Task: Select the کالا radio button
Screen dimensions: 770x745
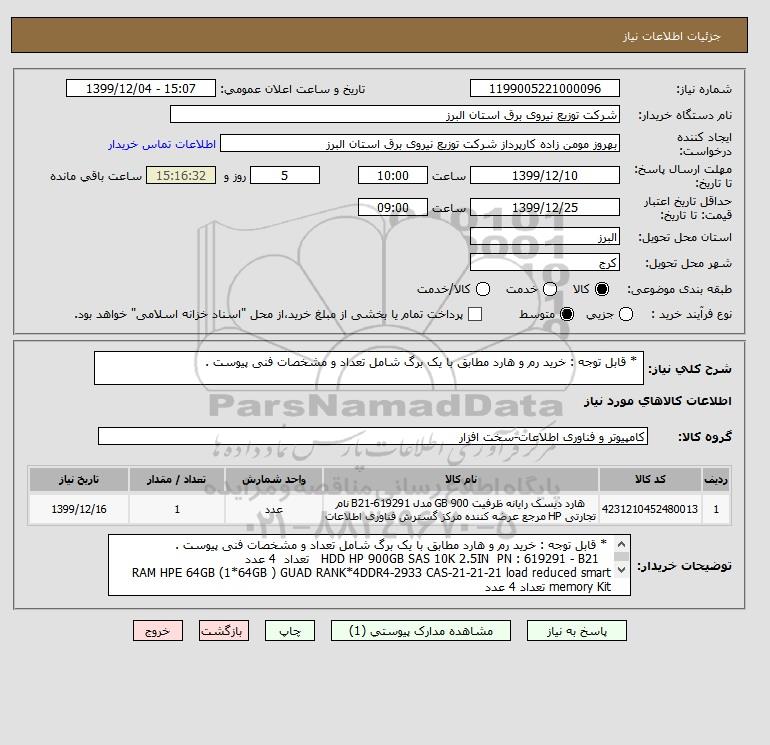Action: click(x=602, y=289)
